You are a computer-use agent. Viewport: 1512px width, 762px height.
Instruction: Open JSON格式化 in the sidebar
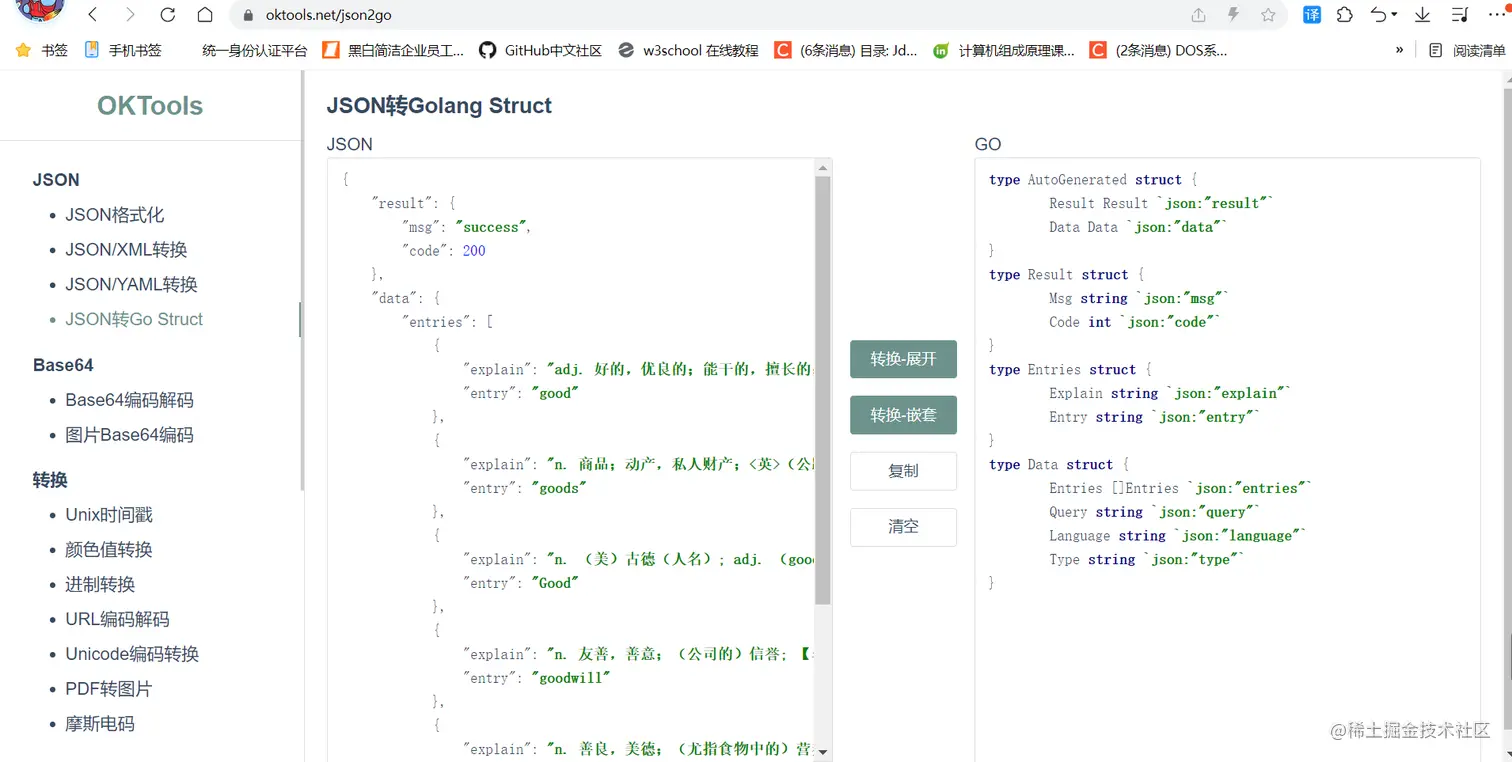(x=115, y=215)
